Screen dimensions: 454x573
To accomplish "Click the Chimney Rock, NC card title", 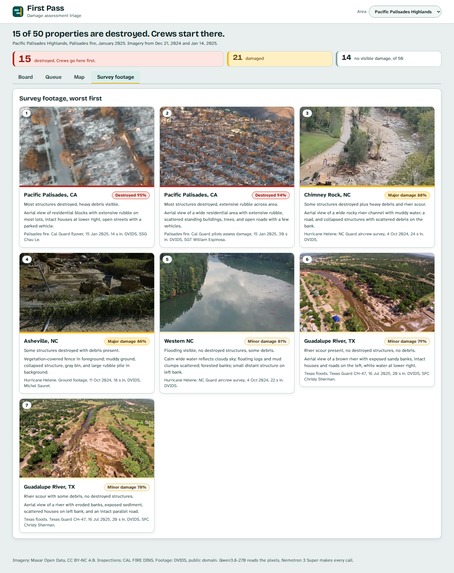I will [x=327, y=195].
